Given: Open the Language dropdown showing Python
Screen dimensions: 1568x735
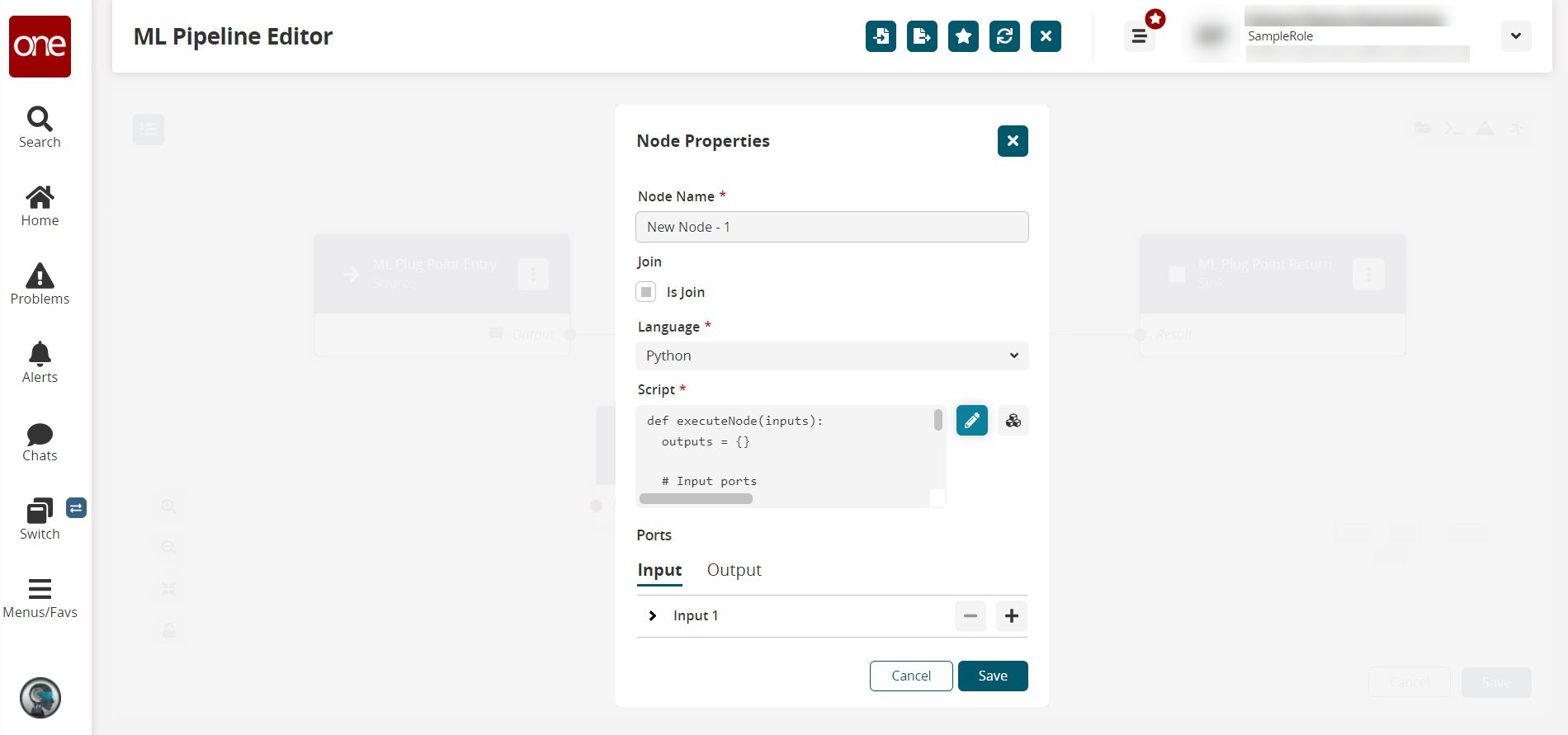Looking at the screenshot, I should click(x=832, y=356).
